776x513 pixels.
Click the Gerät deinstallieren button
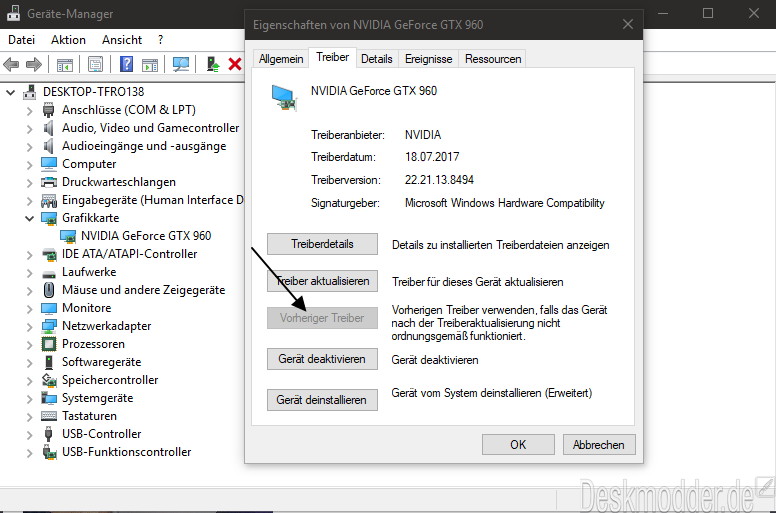point(322,400)
